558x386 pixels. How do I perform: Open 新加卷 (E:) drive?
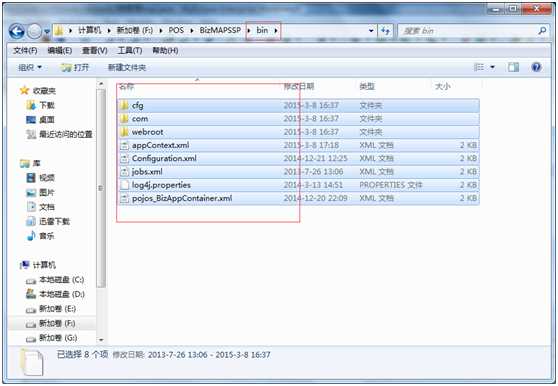click(x=57, y=309)
